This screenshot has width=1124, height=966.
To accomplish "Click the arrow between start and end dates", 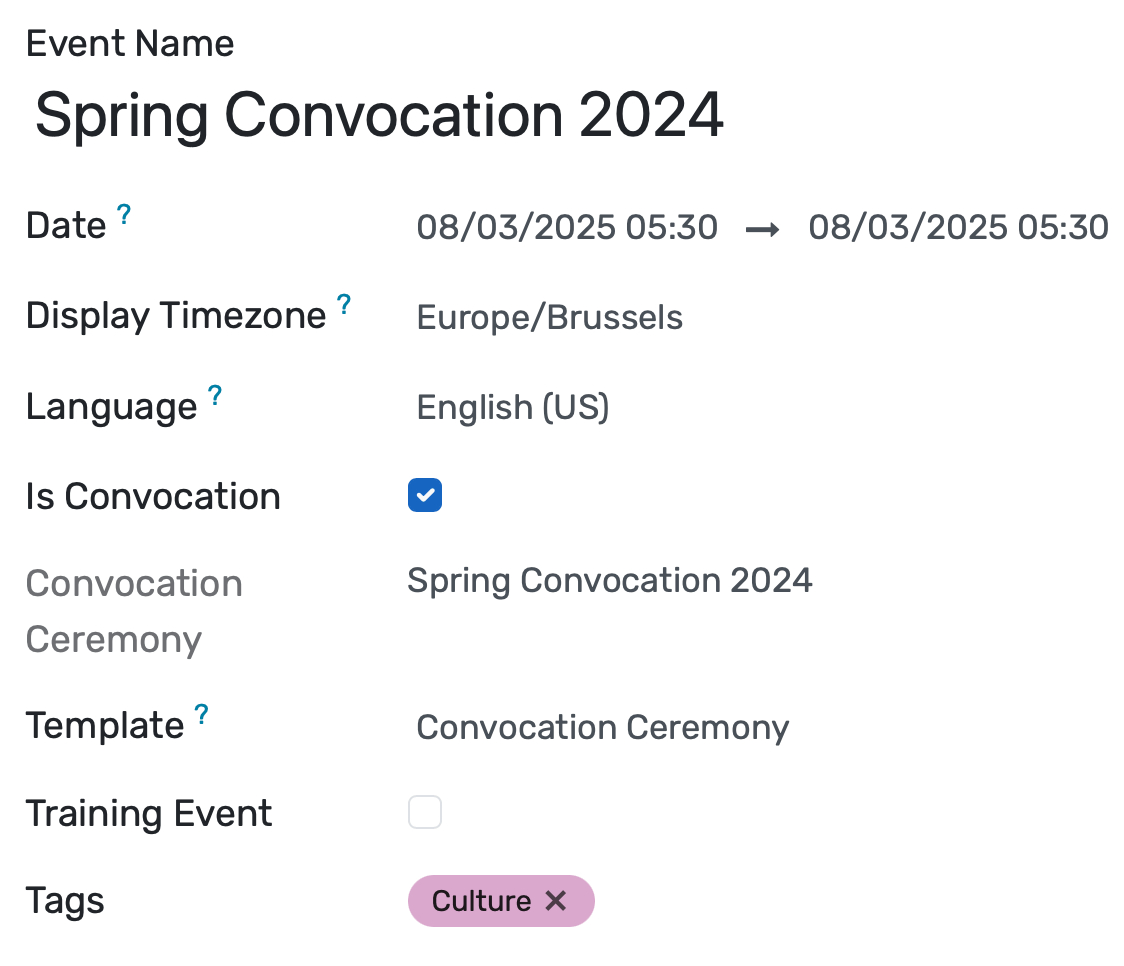I will pos(765,228).
